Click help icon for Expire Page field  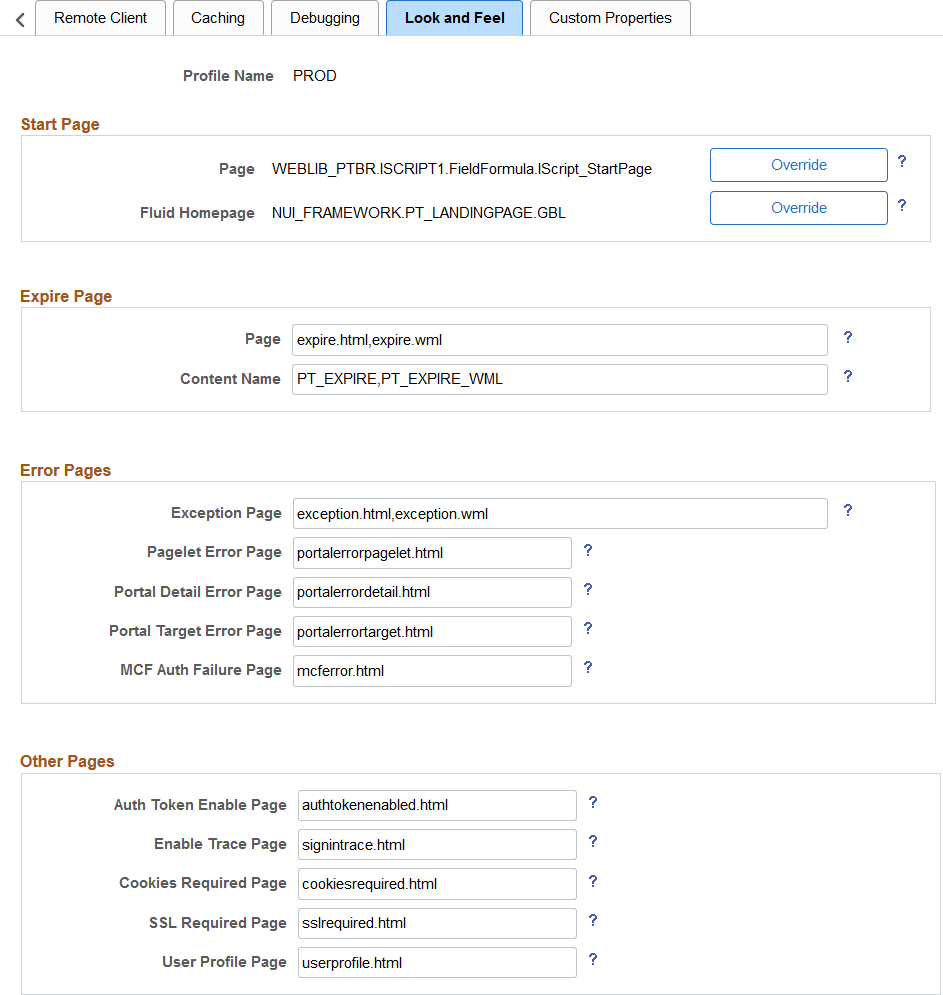coord(847,338)
